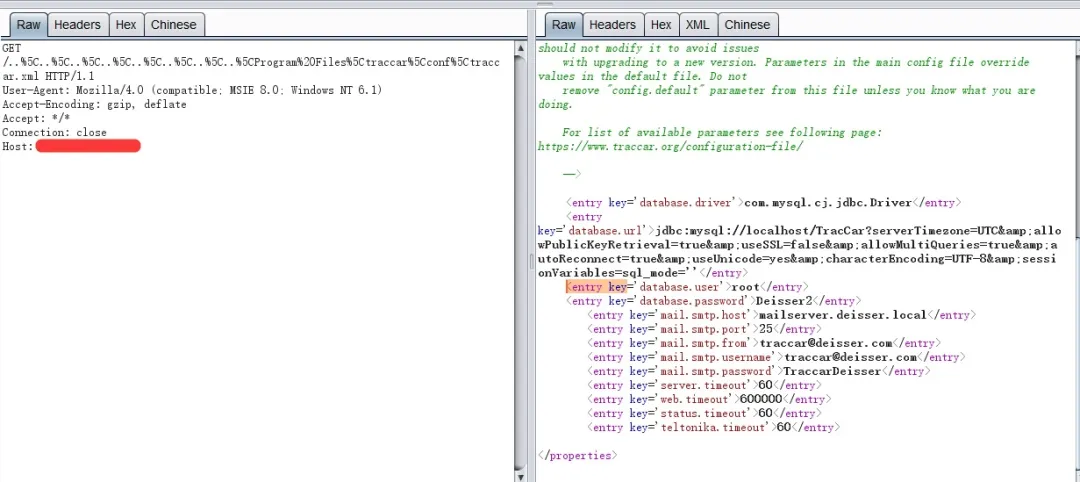Click the database.driver entry line
Screen dimensions: 1080x482
pyautogui.click(x=762, y=202)
